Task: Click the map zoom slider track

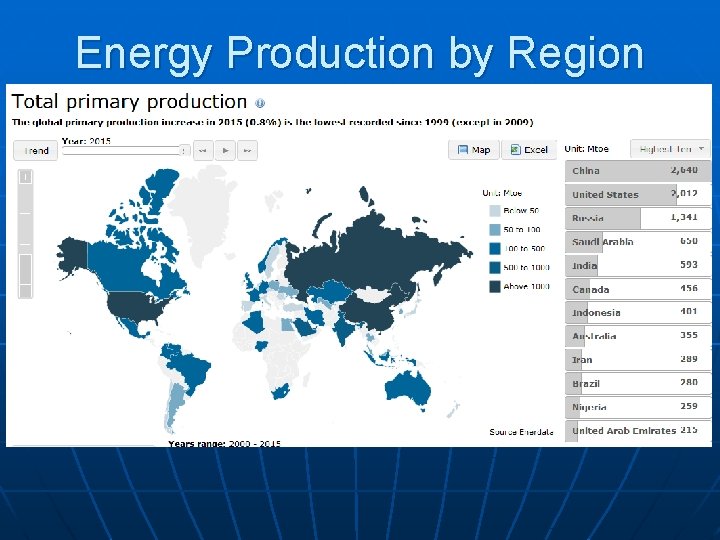Action: pos(26,234)
